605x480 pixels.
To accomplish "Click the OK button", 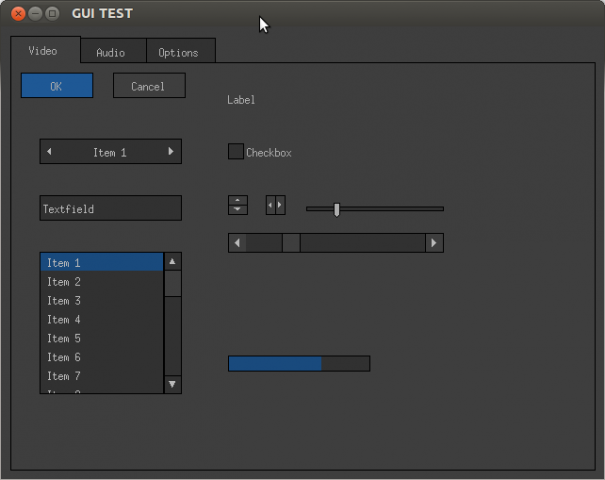I will tap(56, 86).
